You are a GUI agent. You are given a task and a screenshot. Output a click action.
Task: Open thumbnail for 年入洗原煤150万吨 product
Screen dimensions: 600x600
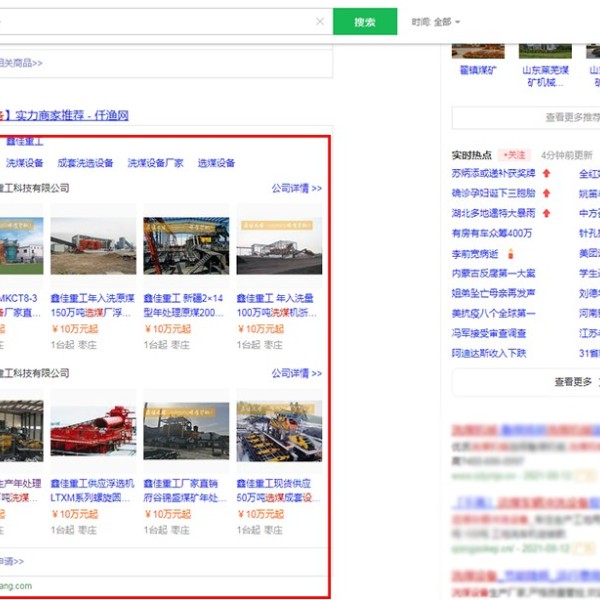(93, 246)
